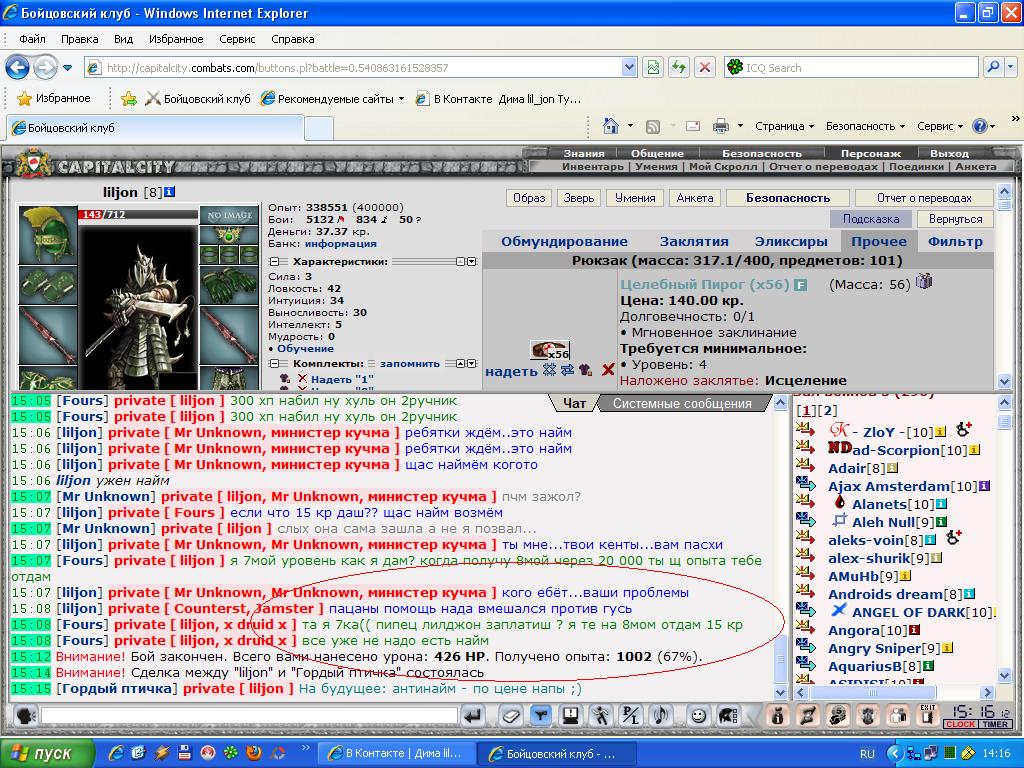Click the running man icon in chat toolbar
The height and width of the screenshot is (768, 1024).
click(x=600, y=716)
